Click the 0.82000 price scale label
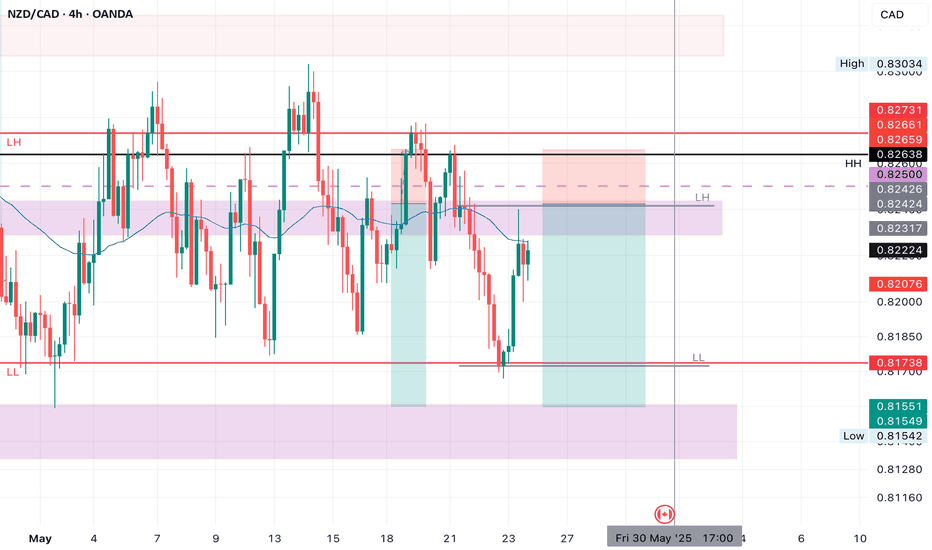The width and height of the screenshot is (932, 550). pyautogui.click(x=899, y=302)
